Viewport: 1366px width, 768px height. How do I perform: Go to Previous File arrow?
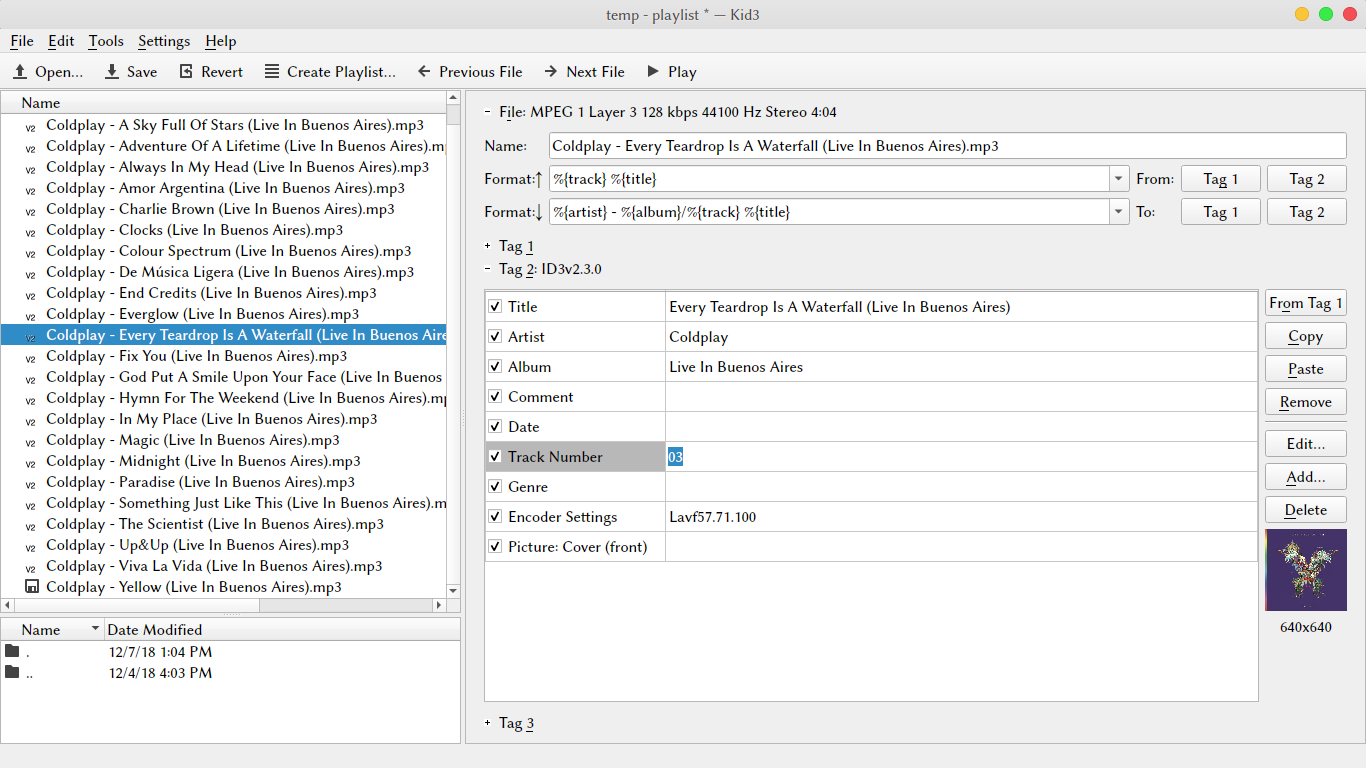pyautogui.click(x=424, y=72)
